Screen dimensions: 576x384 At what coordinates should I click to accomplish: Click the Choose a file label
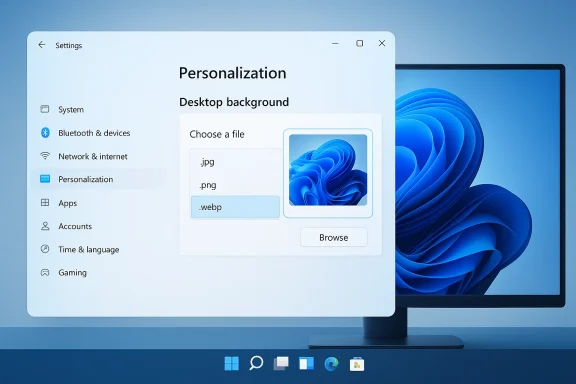pos(217,134)
